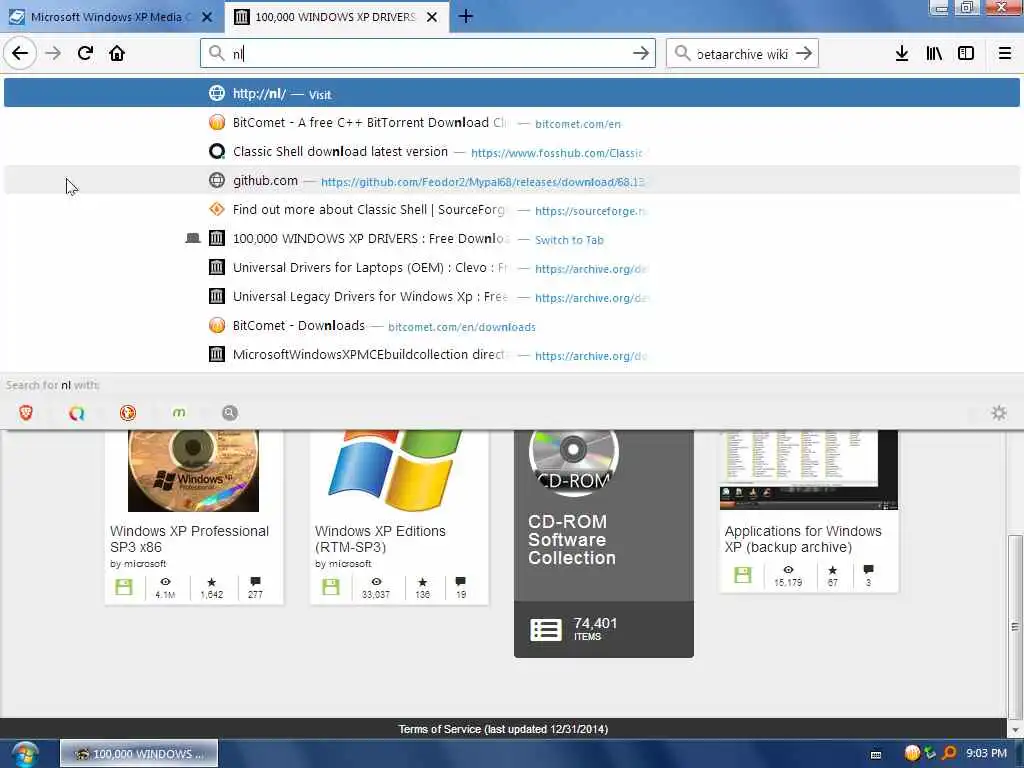
Task: Click the 9:03 PM clock
Action: pos(986,753)
